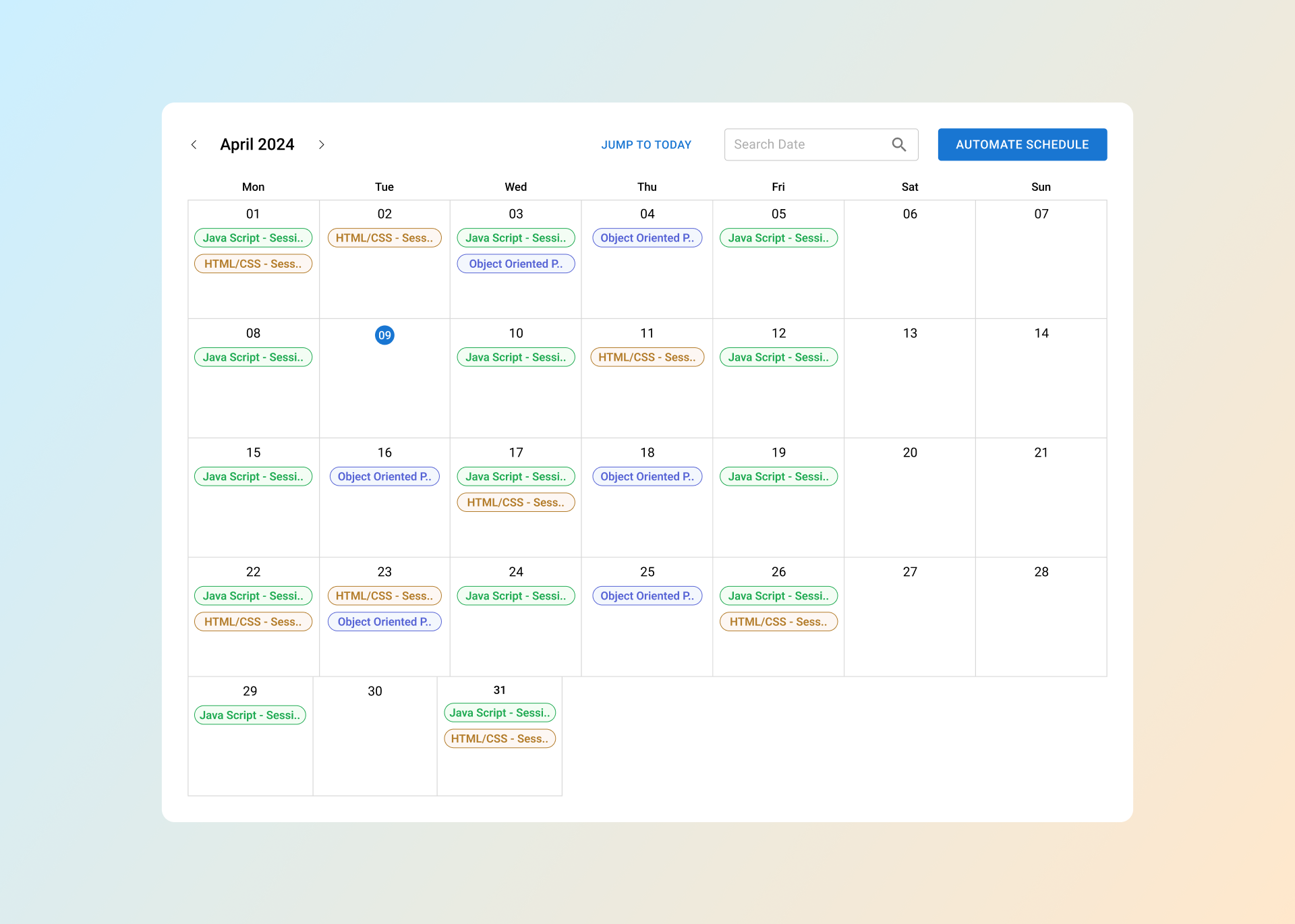Viewport: 1295px width, 924px height.
Task: Open Java Script session on April 01
Action: pyautogui.click(x=253, y=238)
